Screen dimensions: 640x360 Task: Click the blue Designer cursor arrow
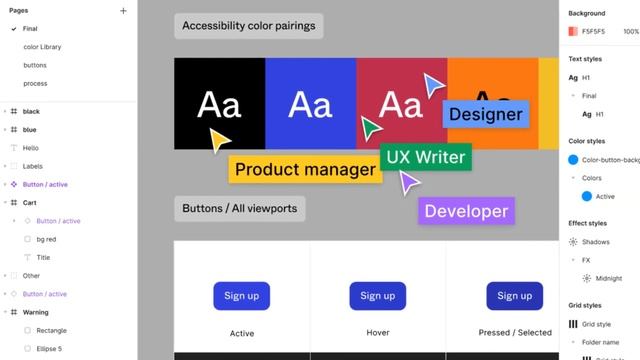[433, 85]
